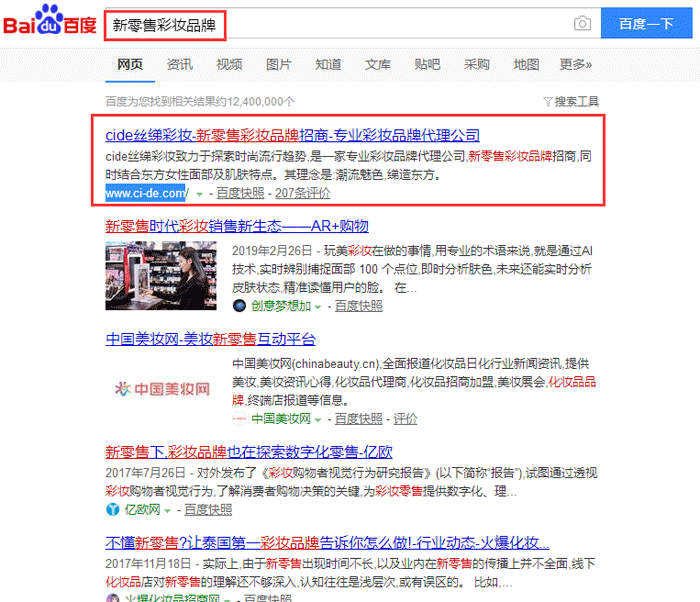Click the 2017年11月18日 result snippet
The width and height of the screenshot is (700, 602).
(x=350, y=573)
